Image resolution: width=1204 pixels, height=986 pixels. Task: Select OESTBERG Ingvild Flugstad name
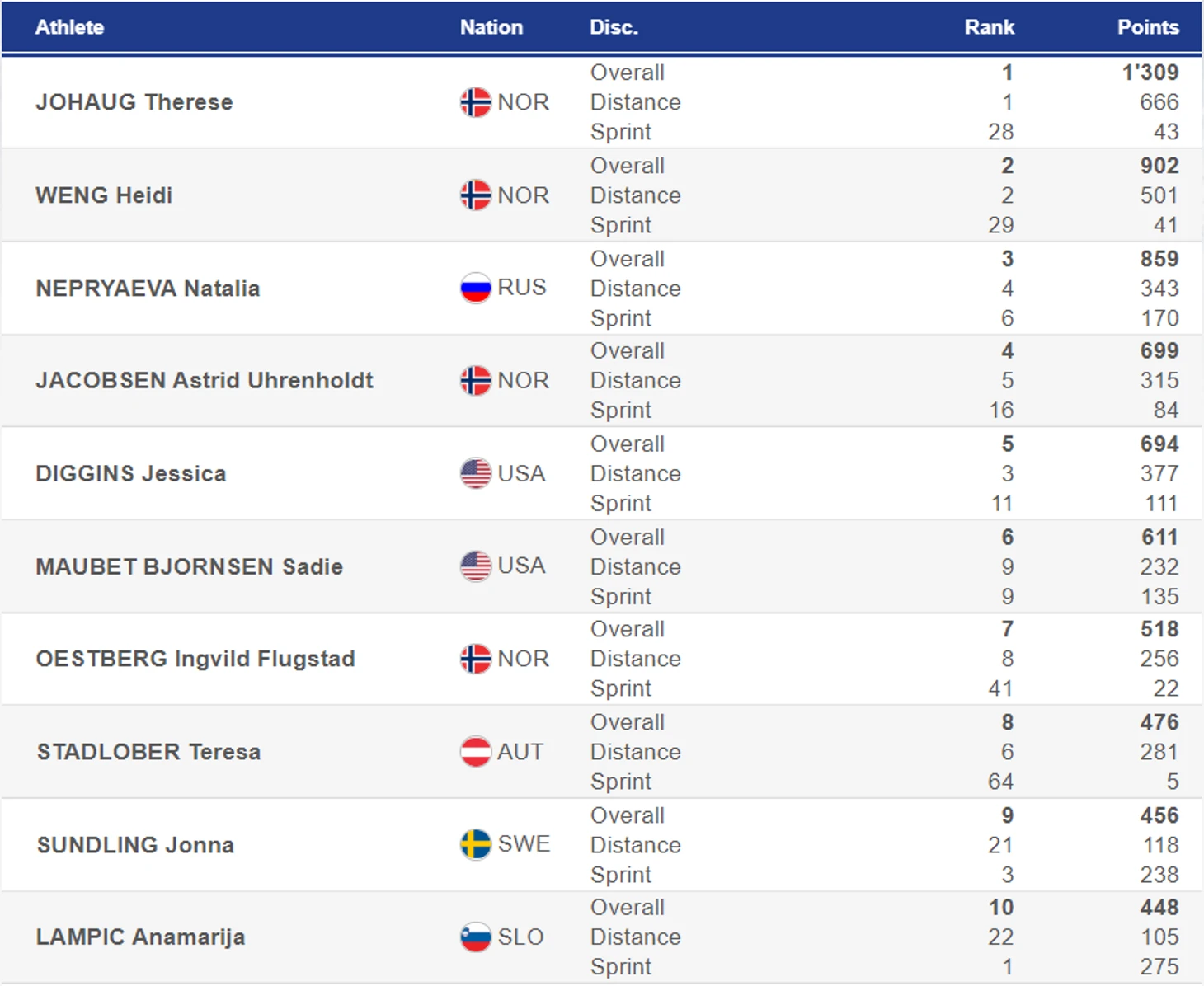(195, 659)
